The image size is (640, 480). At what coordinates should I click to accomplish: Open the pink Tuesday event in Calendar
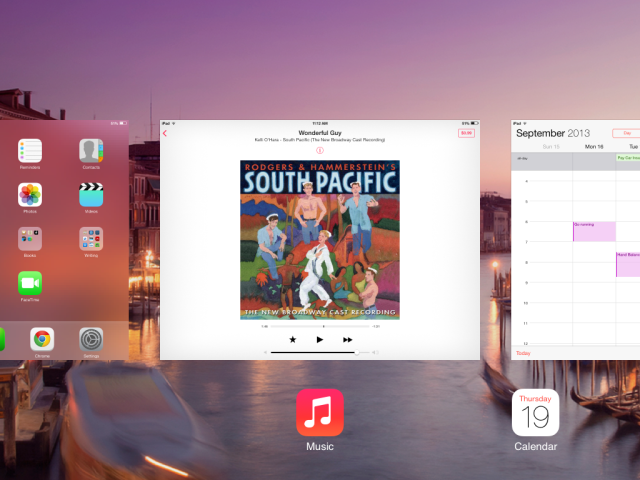pyautogui.click(x=628, y=264)
